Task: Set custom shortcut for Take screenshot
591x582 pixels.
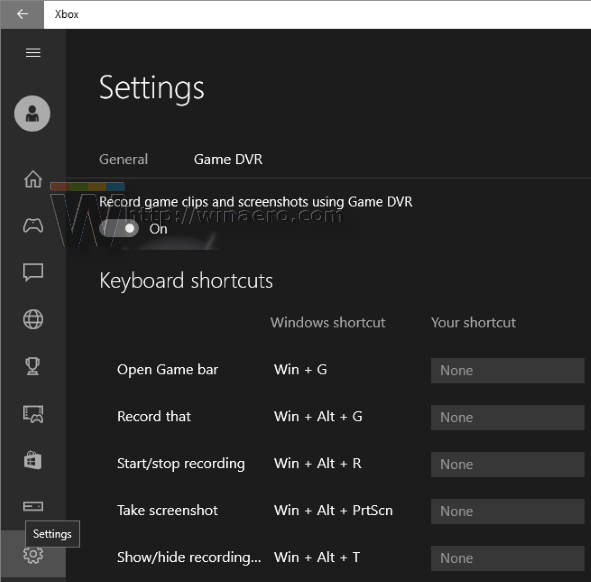Action: (x=508, y=511)
